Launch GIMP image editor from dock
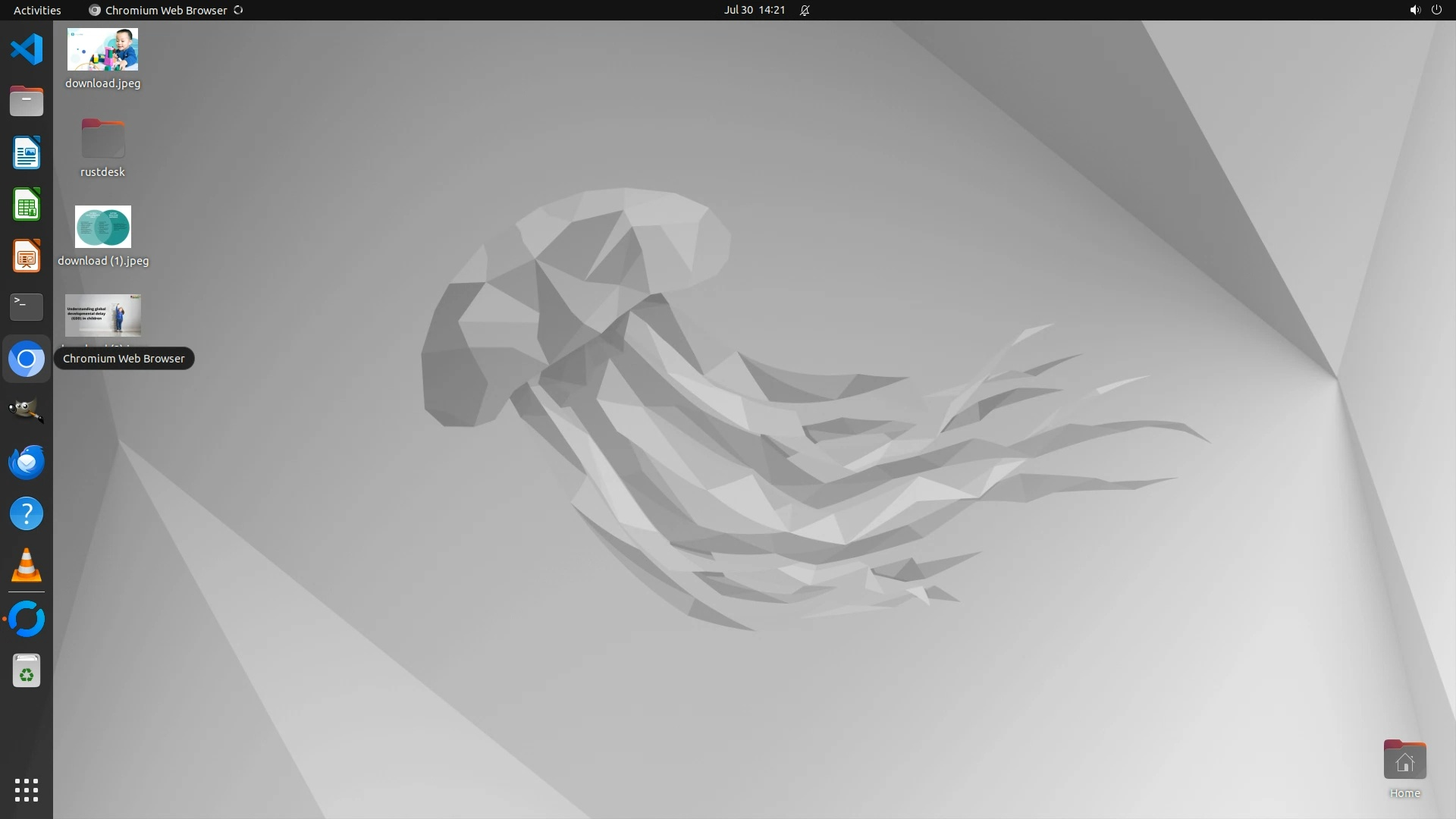Viewport: 1456px width, 819px height. [x=27, y=410]
